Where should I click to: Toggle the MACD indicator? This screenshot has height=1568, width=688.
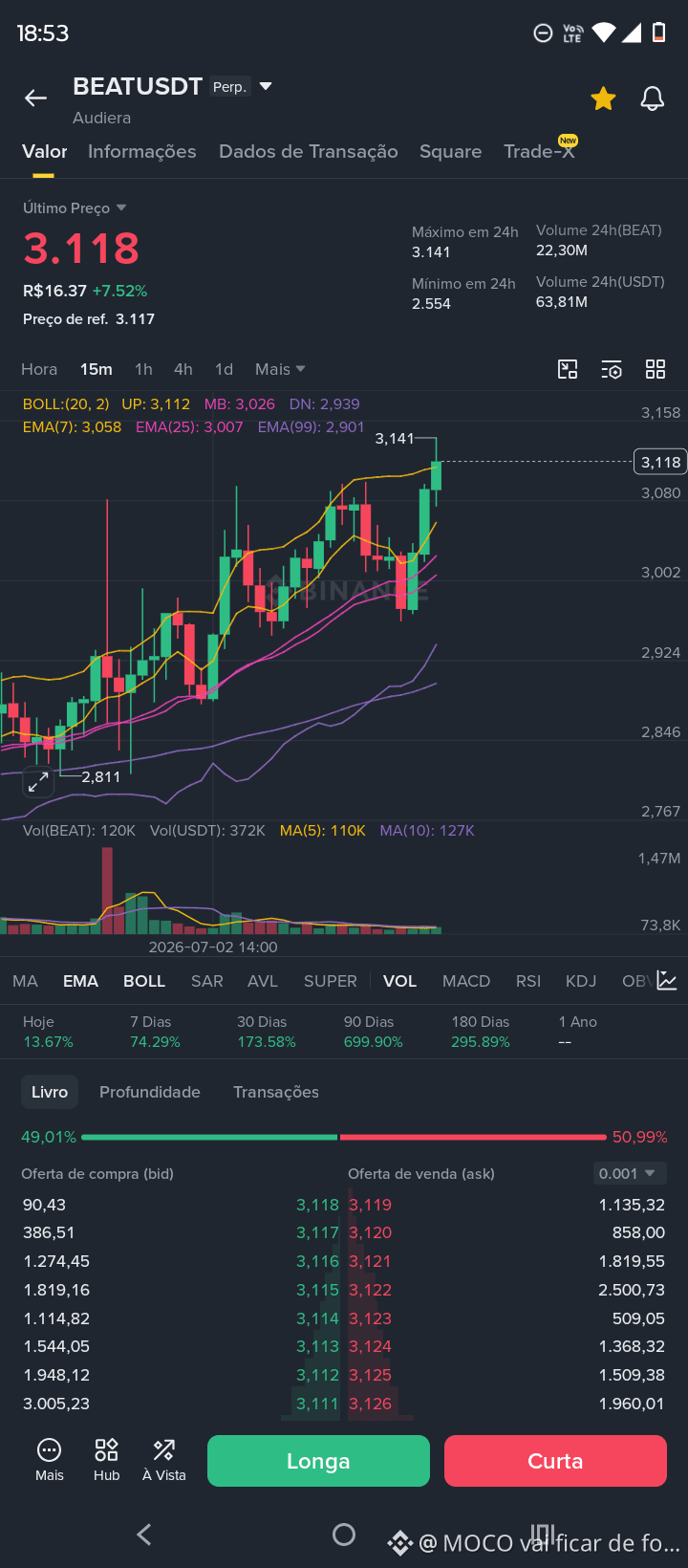(x=466, y=981)
